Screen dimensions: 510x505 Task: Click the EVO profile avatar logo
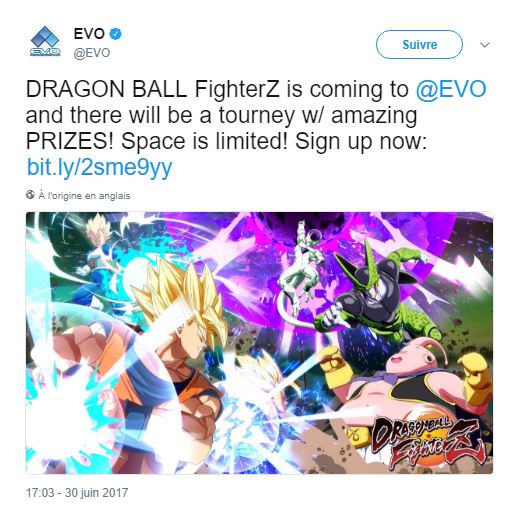(x=45, y=41)
